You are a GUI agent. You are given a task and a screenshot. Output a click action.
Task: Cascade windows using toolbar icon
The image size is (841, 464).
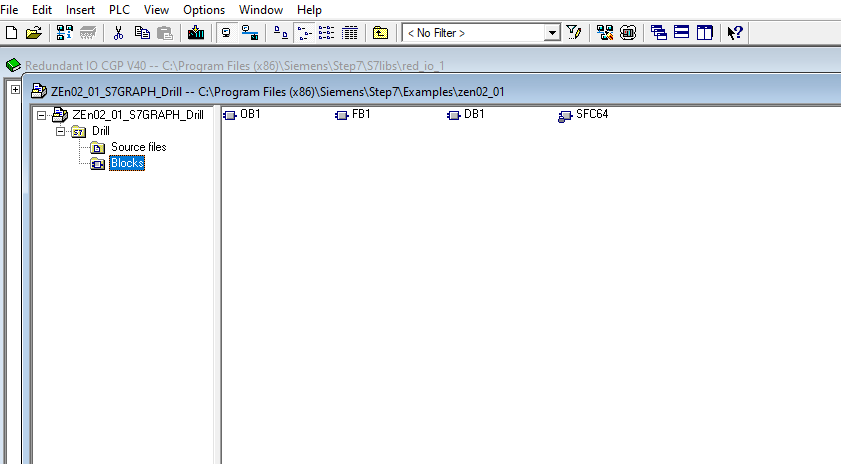pyautogui.click(x=659, y=33)
